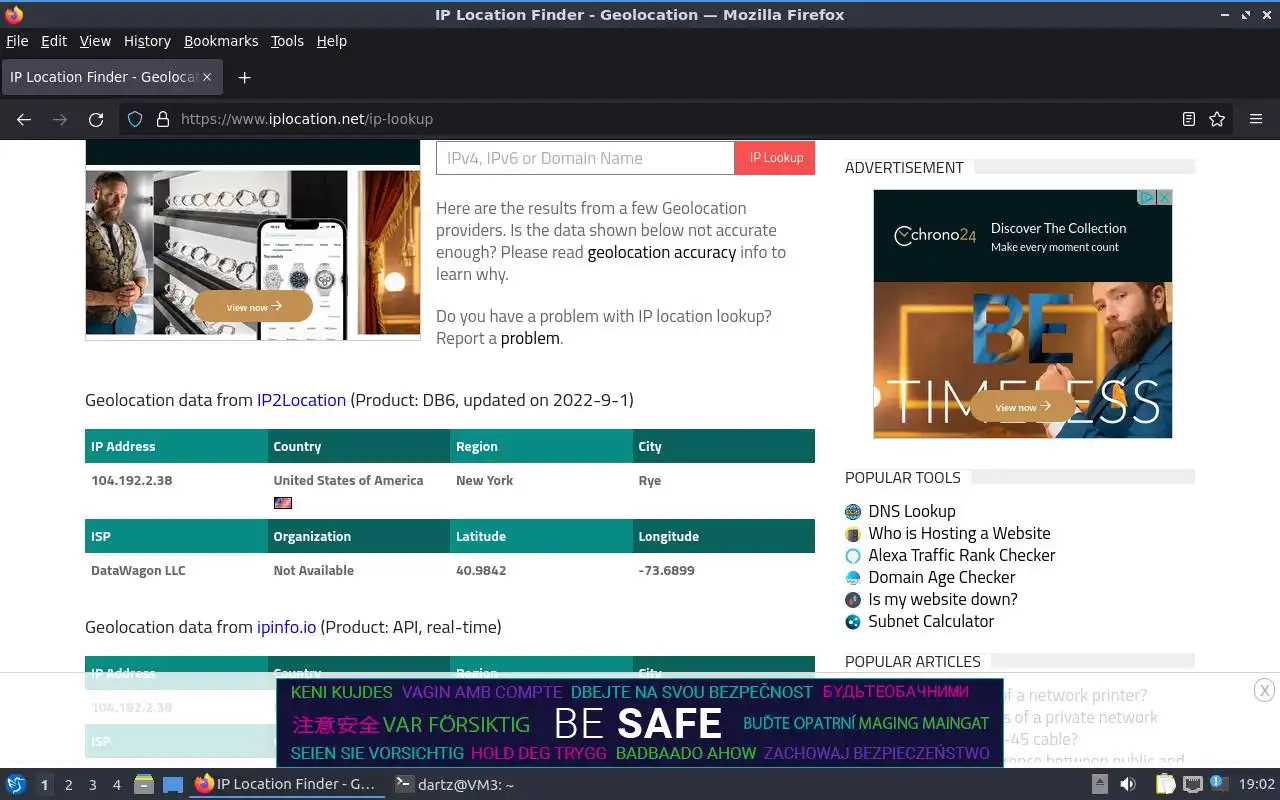The image size is (1280, 800).
Task: Select United States of America cell
Action: pyautogui.click(x=359, y=490)
